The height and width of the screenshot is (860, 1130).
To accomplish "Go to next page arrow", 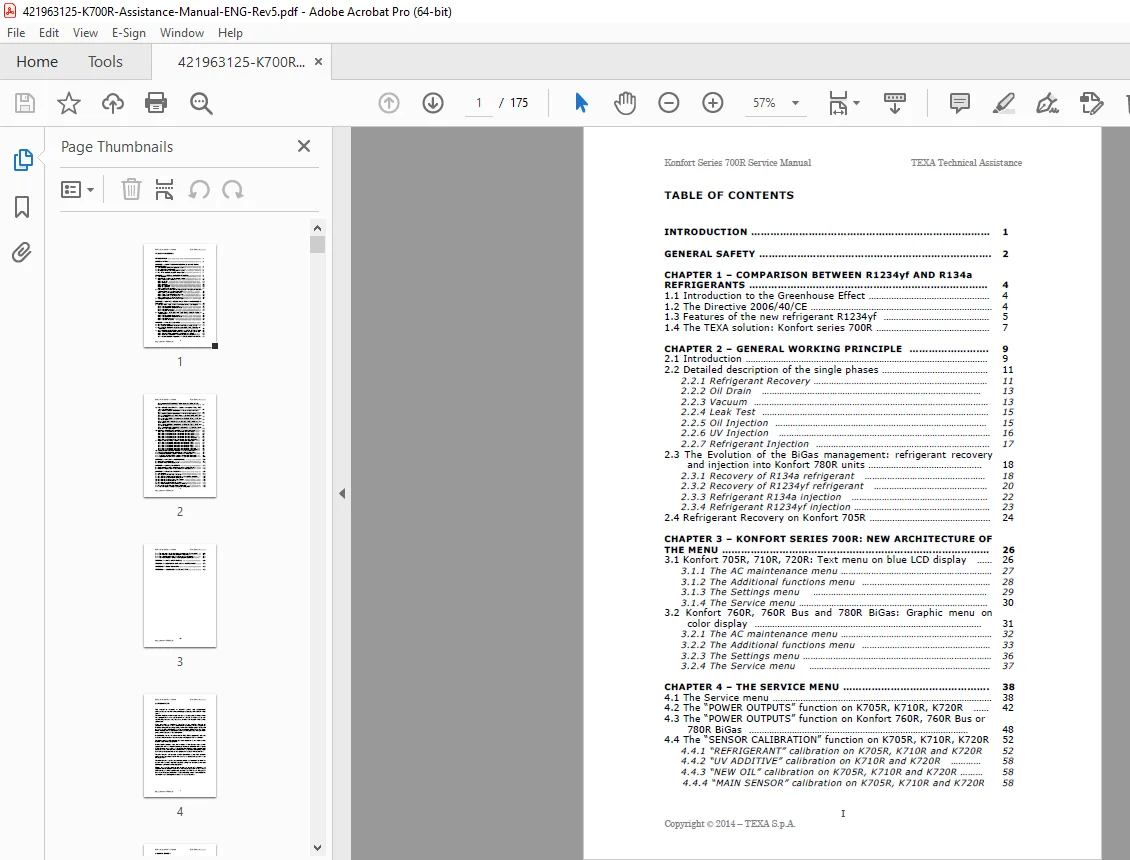I will coord(433,103).
